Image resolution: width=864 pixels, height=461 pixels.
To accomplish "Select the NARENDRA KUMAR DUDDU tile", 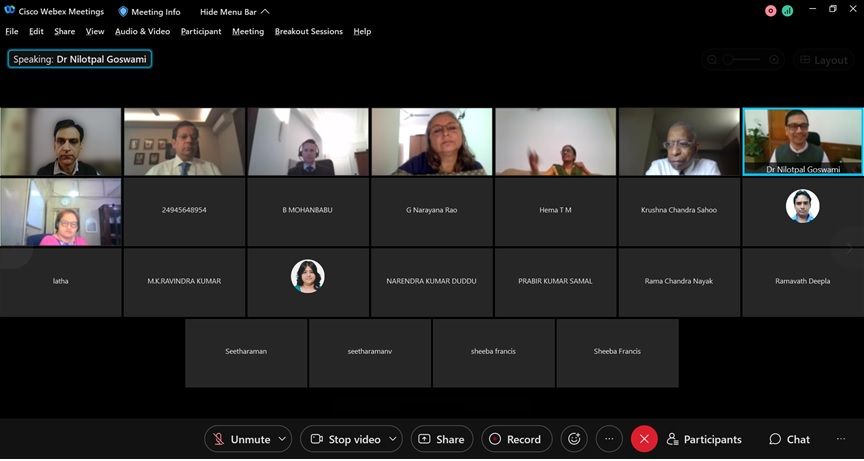I will (431, 283).
